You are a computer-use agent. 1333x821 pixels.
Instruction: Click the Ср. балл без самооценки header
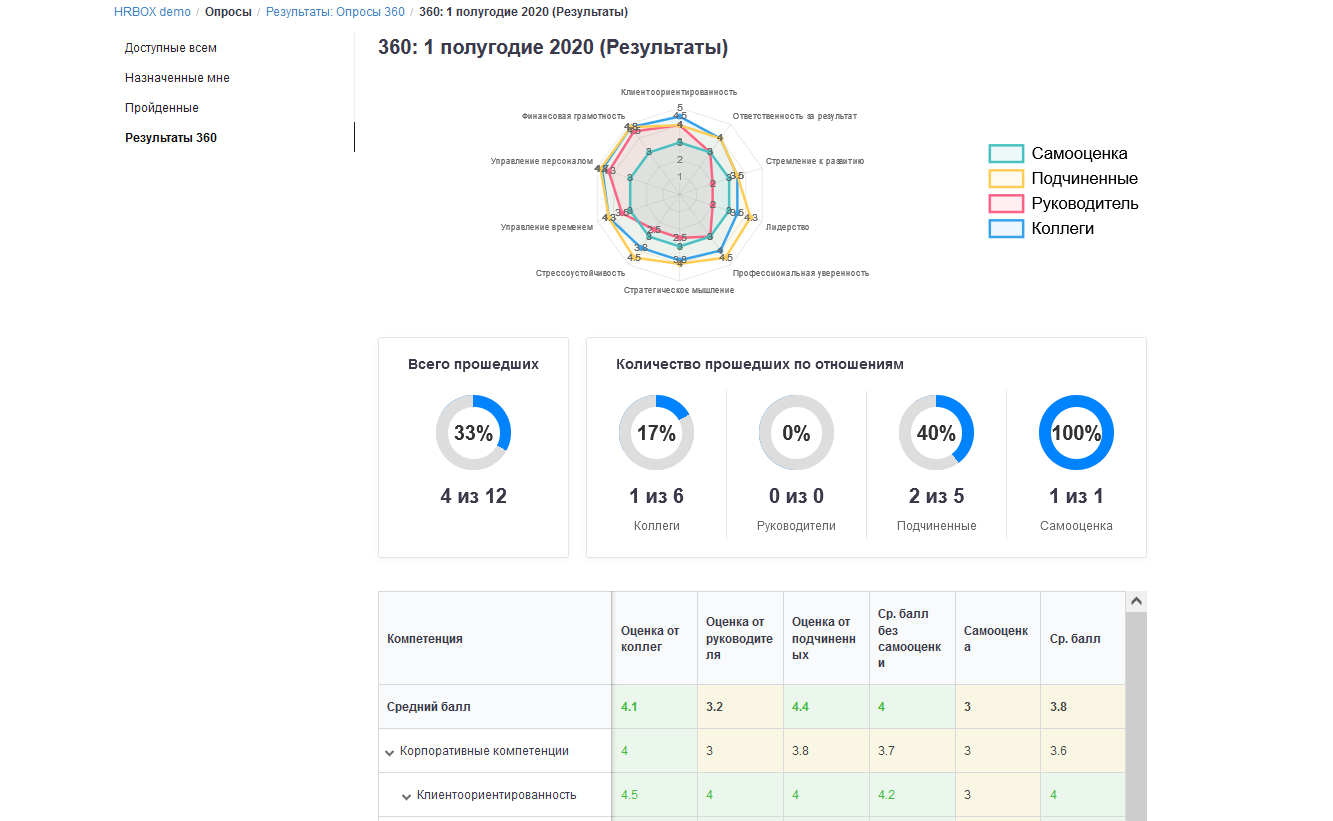tap(912, 638)
